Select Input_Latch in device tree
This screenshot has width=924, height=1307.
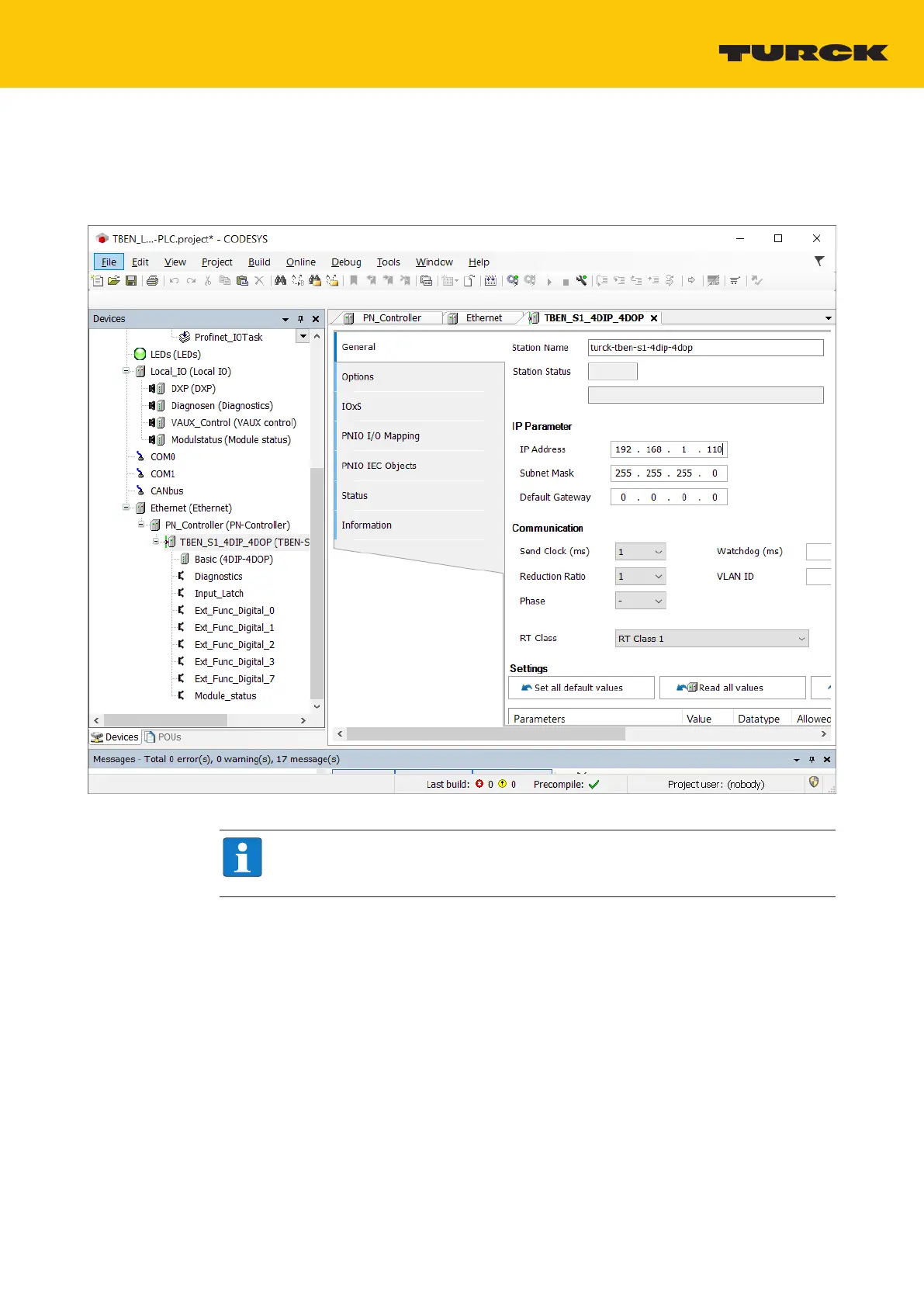219,594
